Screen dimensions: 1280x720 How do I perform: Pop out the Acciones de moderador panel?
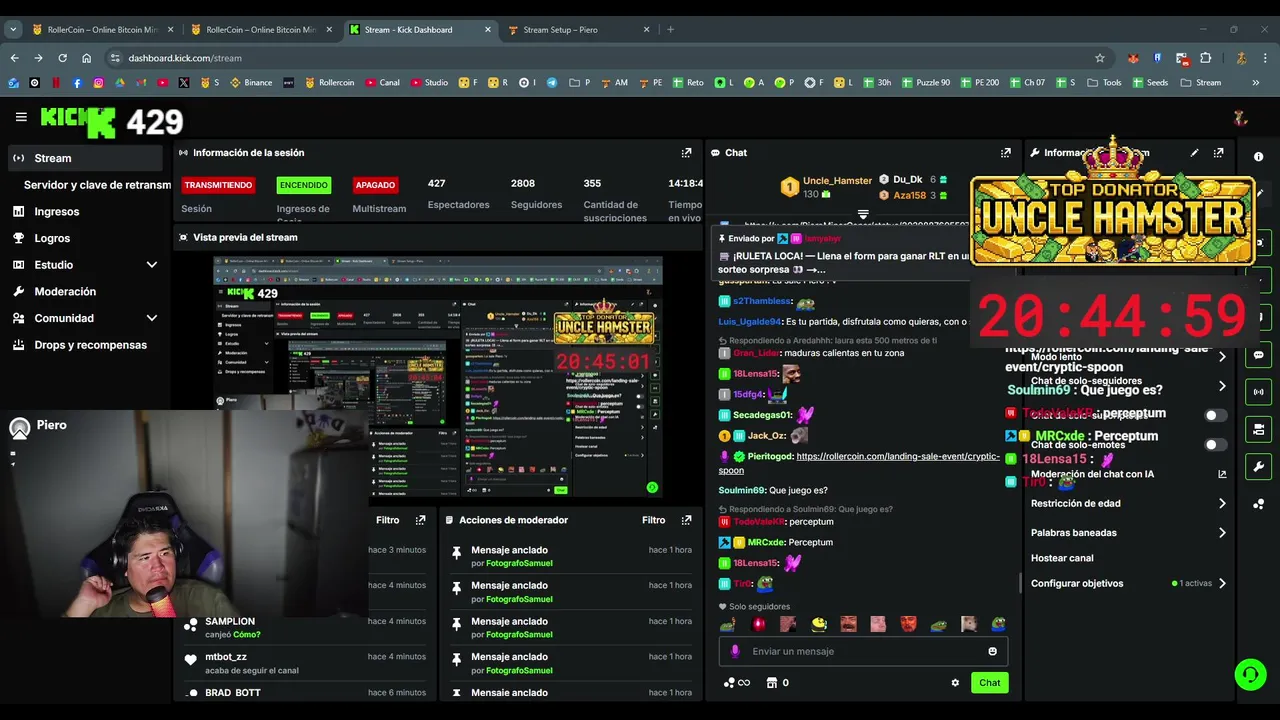686,520
